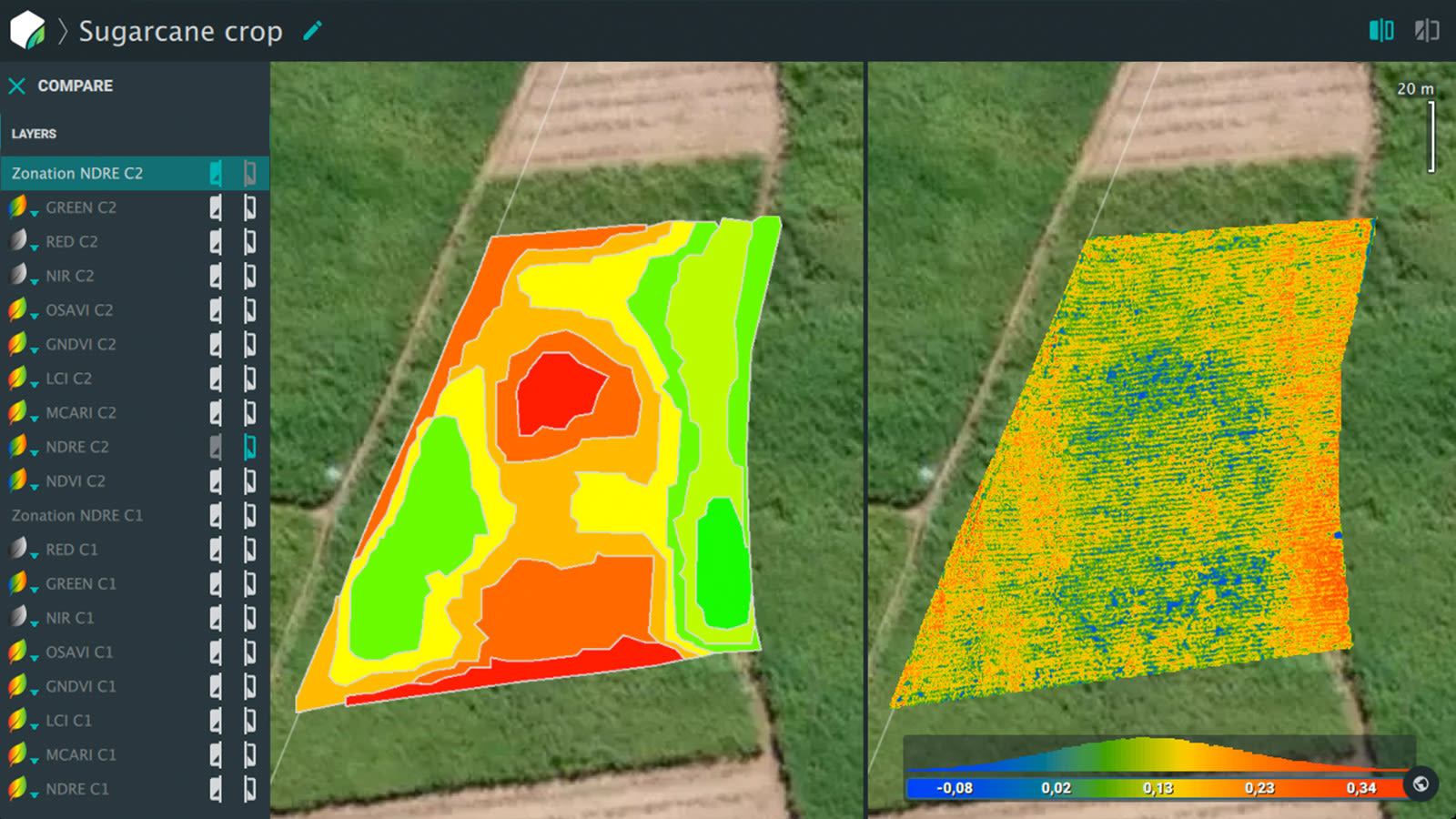1456x819 pixels.
Task: Click the crossed split-view icon top right
Action: click(x=1426, y=30)
